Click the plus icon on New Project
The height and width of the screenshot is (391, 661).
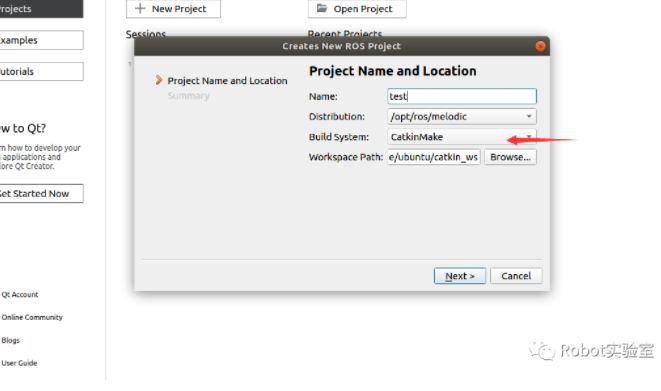point(140,8)
